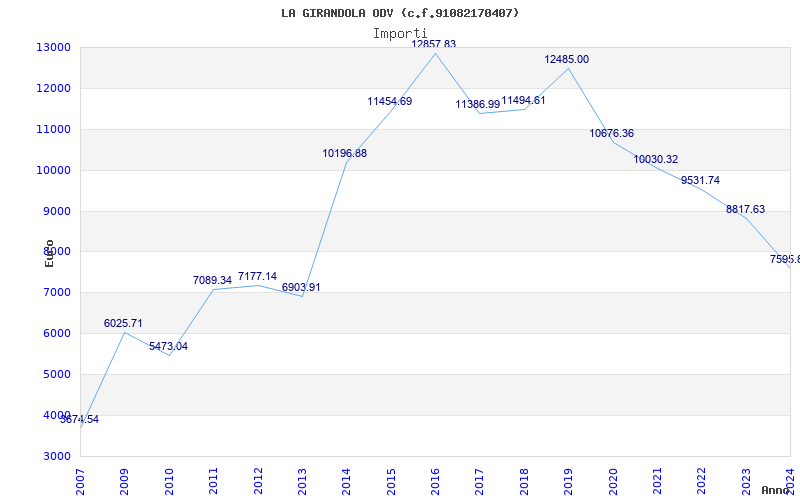The width and height of the screenshot is (800, 500).
Task: Select the data label 10676.36
Action: [612, 134]
